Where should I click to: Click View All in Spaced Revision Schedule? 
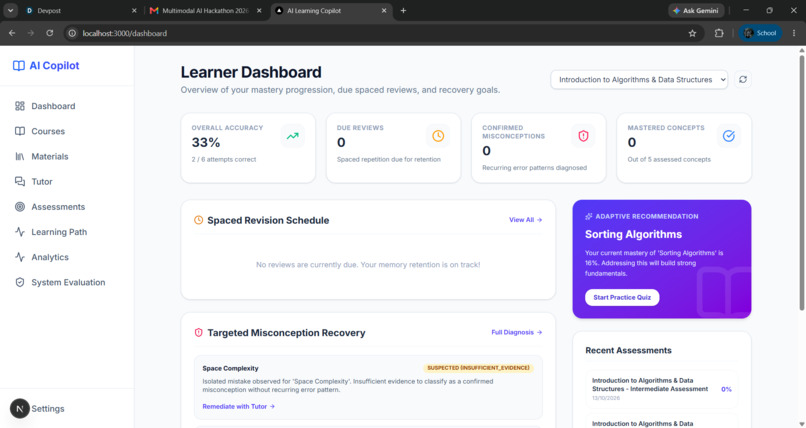pyautogui.click(x=525, y=219)
